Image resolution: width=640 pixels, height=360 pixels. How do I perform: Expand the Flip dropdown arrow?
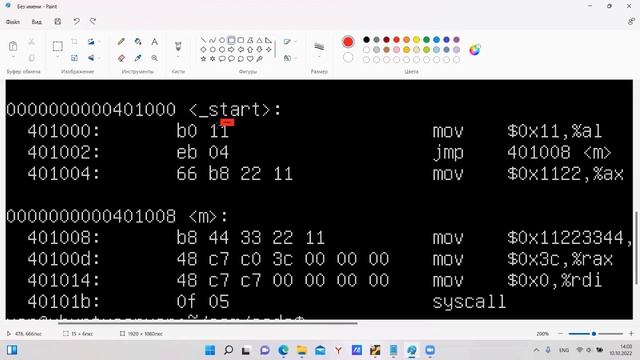click(x=99, y=58)
